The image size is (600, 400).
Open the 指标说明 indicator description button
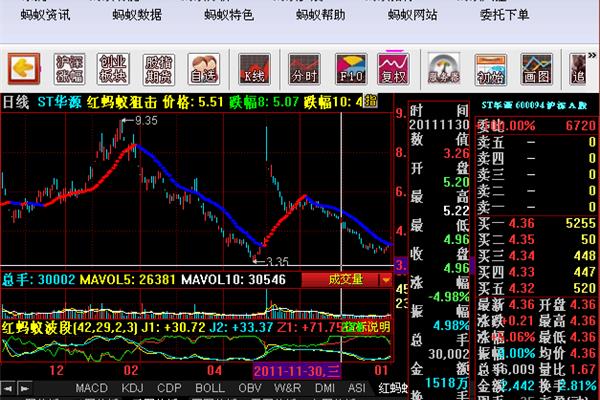[366, 327]
